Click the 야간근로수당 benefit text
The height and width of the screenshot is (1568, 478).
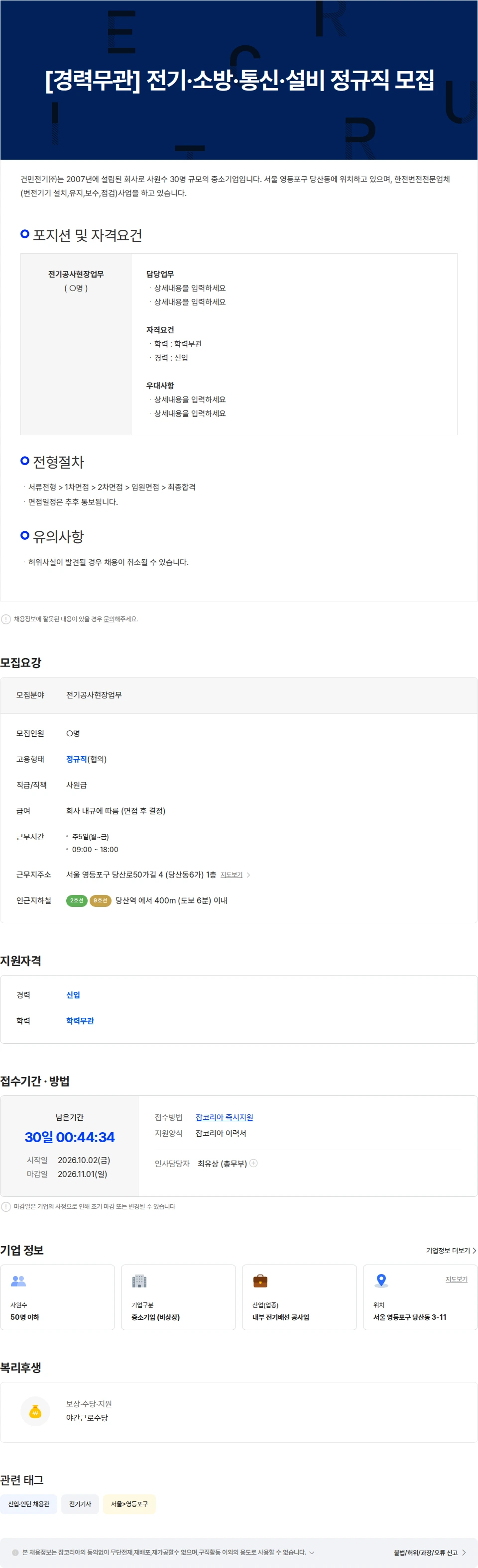pos(87,1418)
